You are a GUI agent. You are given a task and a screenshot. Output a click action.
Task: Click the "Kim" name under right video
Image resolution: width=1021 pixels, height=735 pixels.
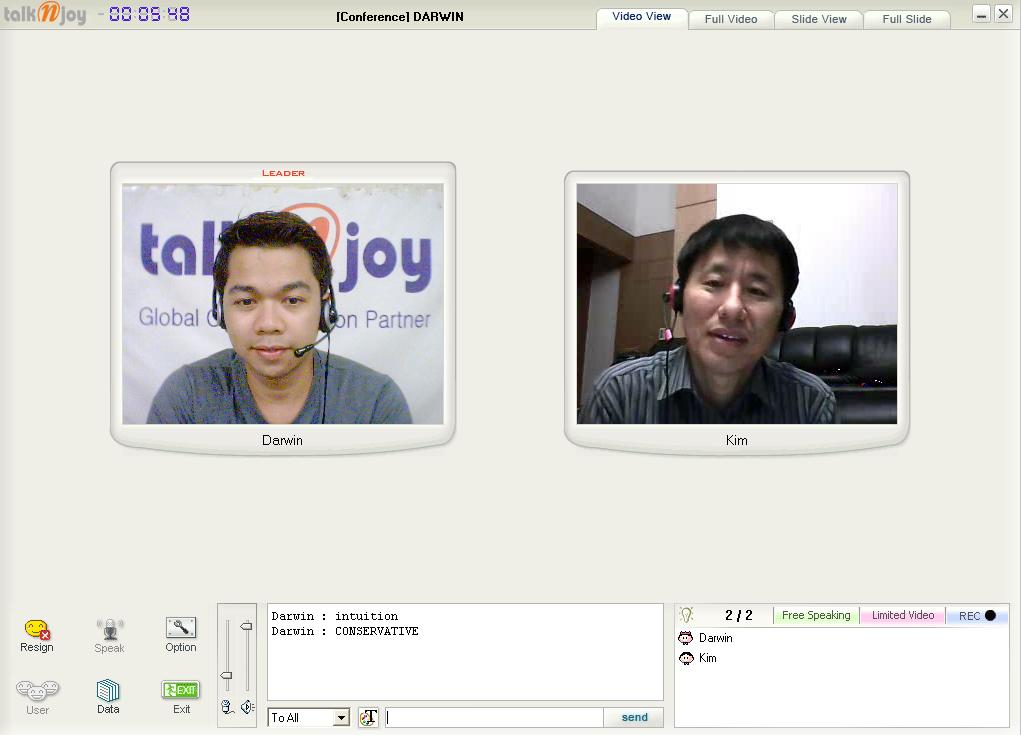[736, 440]
